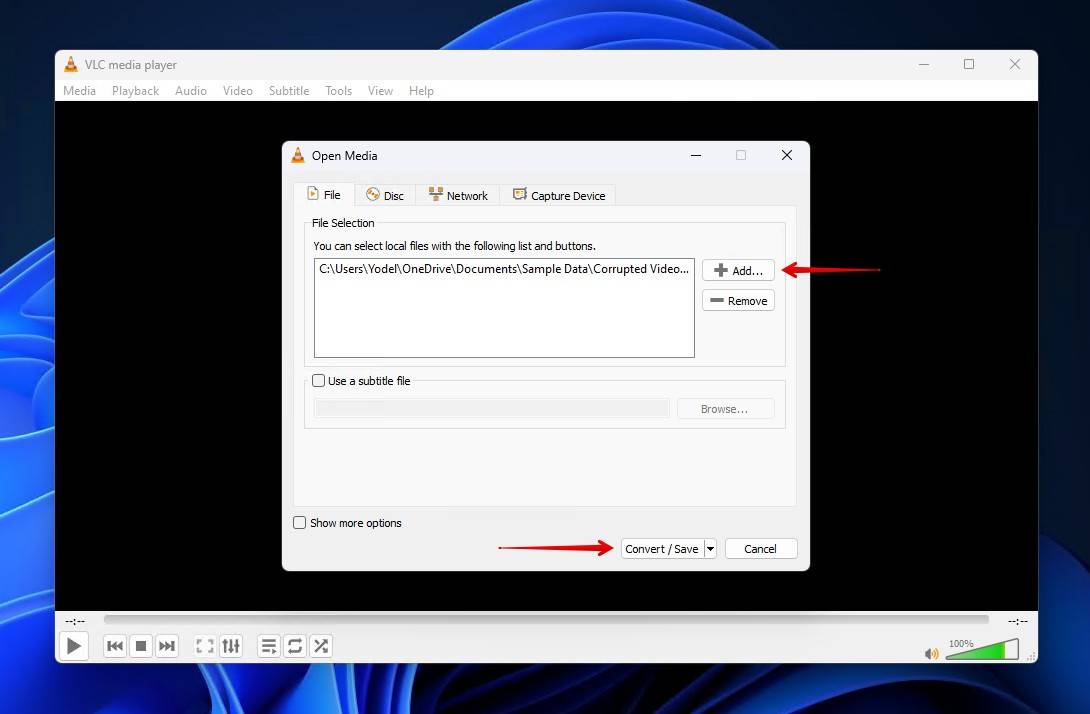
Task: Click the remaining time label
Action: 1018,621
